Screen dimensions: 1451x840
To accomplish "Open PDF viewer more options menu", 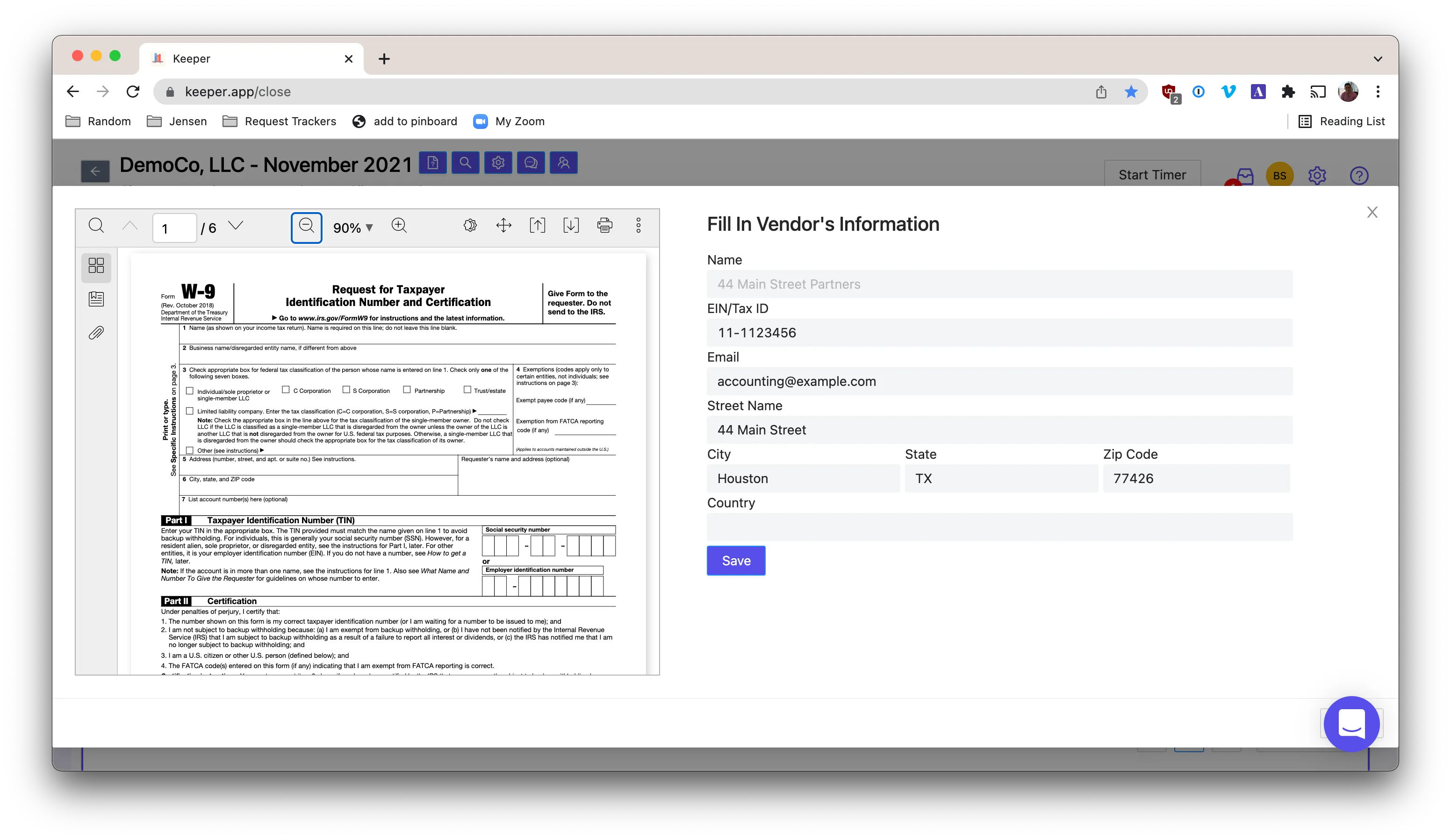I will coord(638,226).
